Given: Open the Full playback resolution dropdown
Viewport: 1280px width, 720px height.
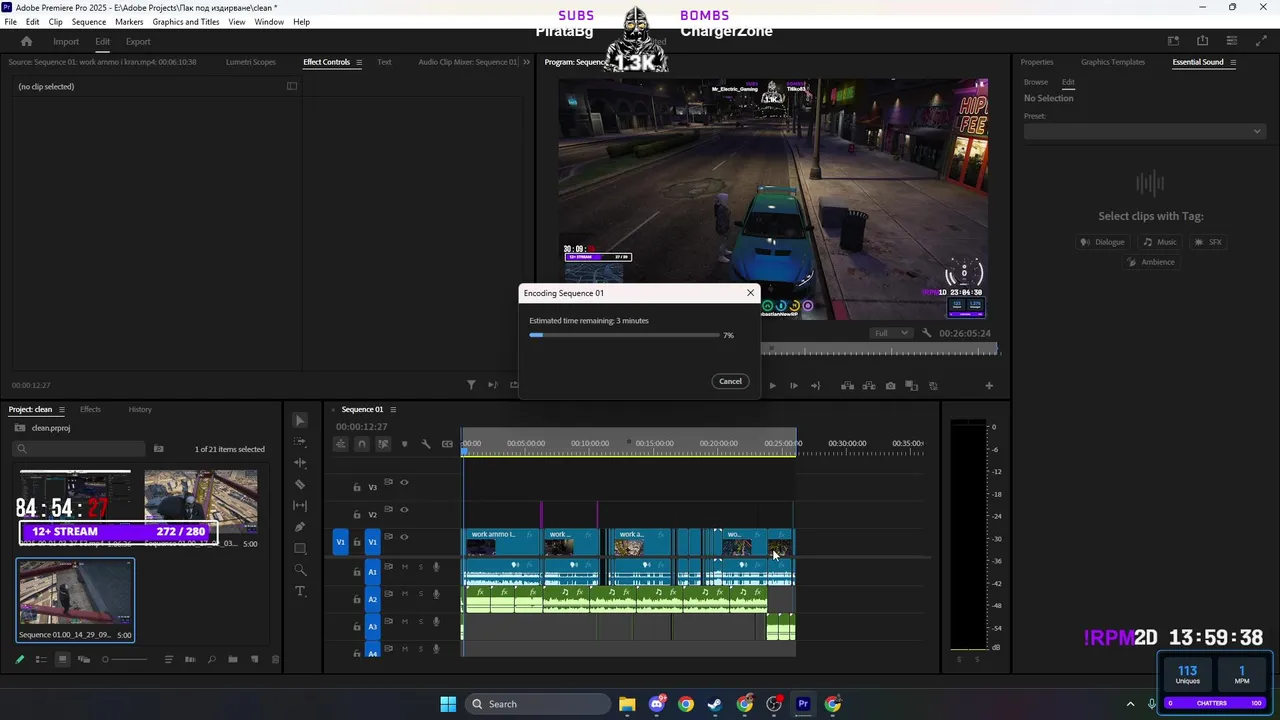Looking at the screenshot, I should pos(890,333).
